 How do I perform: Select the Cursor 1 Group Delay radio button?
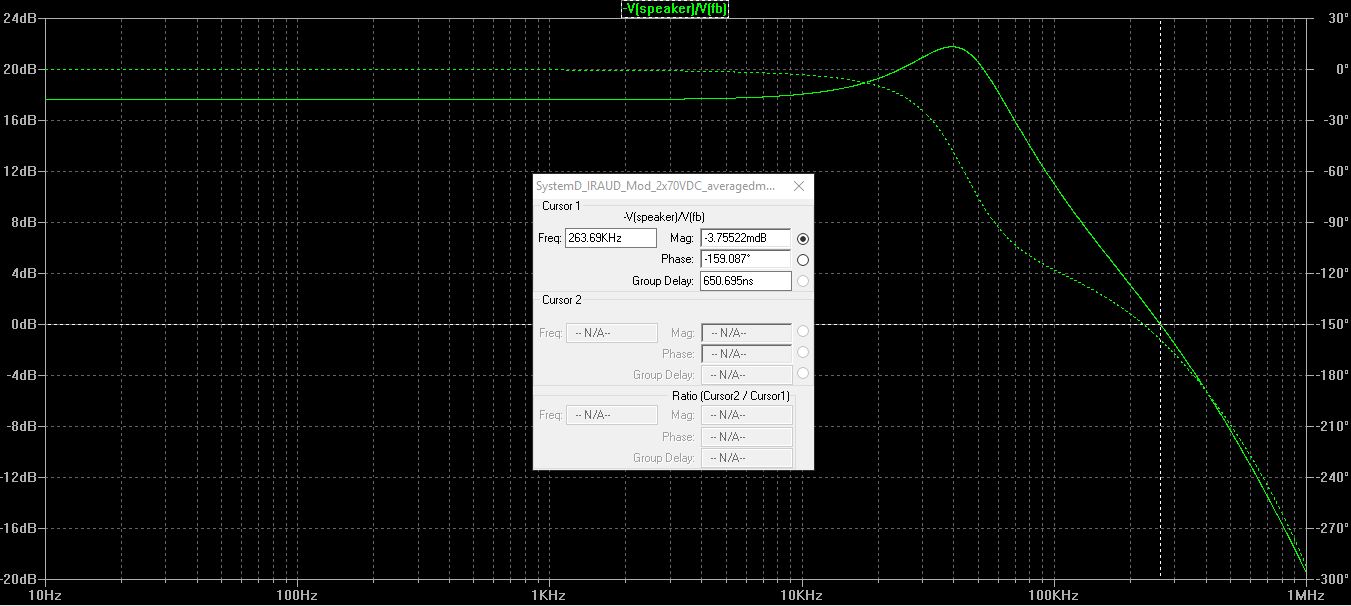pyautogui.click(x=803, y=281)
